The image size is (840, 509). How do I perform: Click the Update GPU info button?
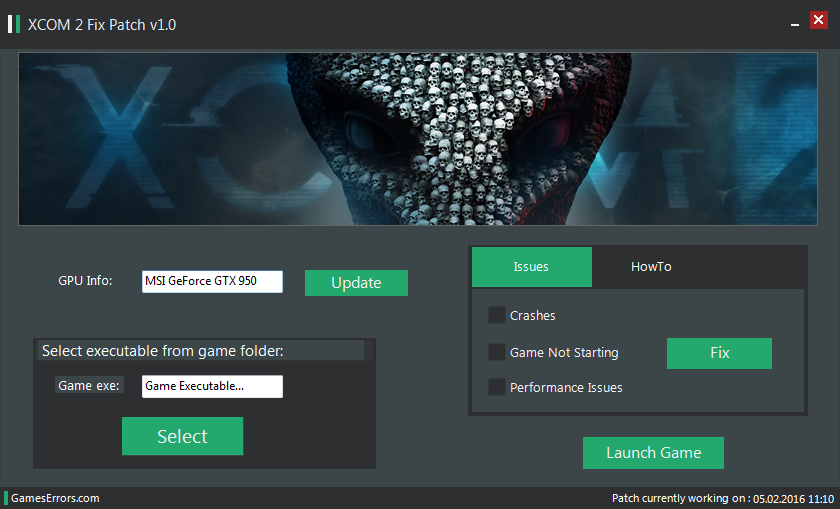tap(356, 282)
